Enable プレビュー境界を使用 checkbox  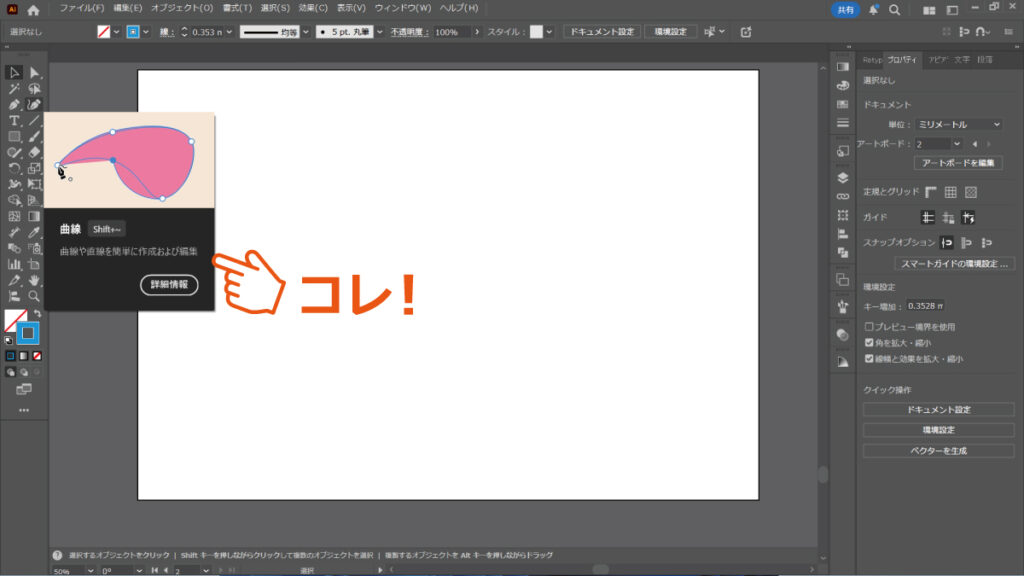point(869,326)
